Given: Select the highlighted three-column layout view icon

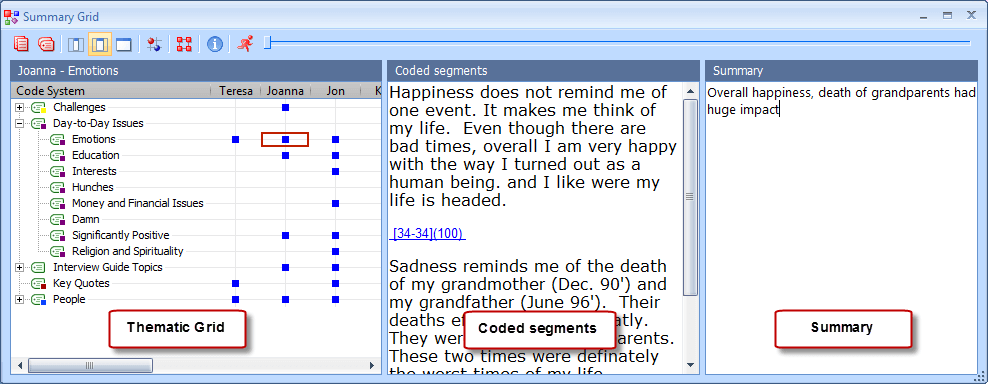Looking at the screenshot, I should 100,44.
